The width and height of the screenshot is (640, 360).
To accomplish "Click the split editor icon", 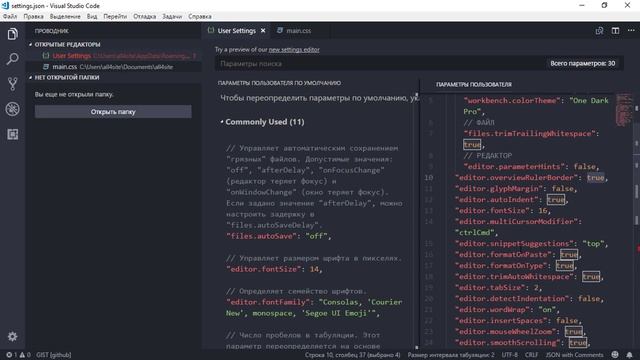I will 615,31.
